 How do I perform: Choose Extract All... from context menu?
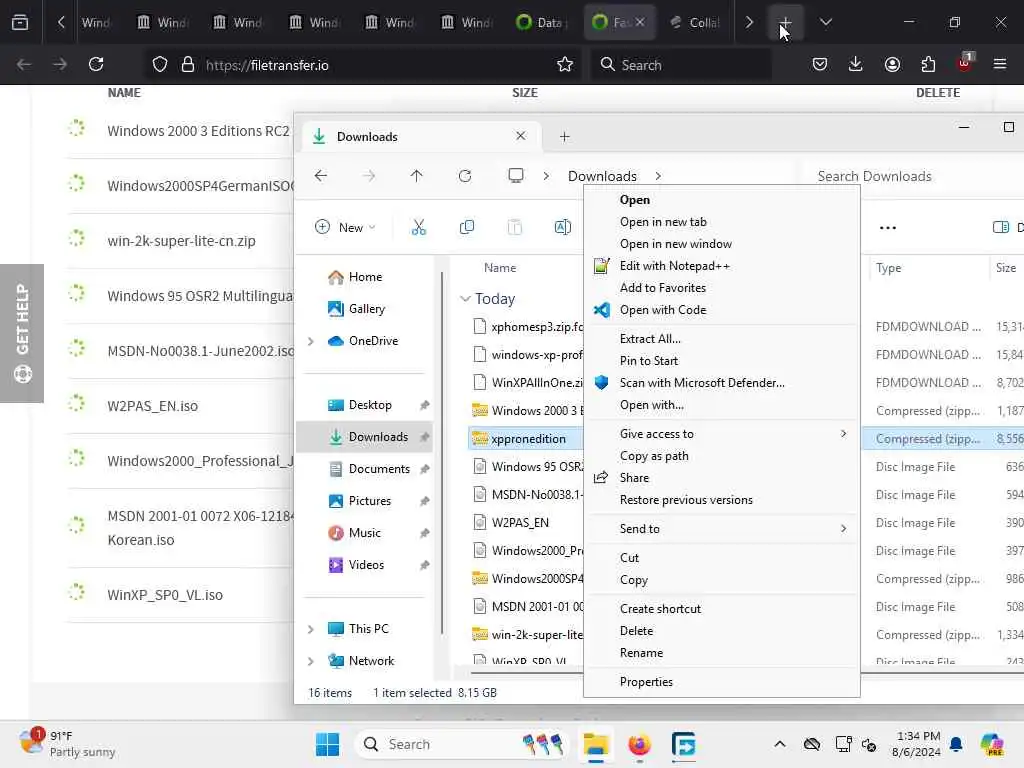click(721, 338)
